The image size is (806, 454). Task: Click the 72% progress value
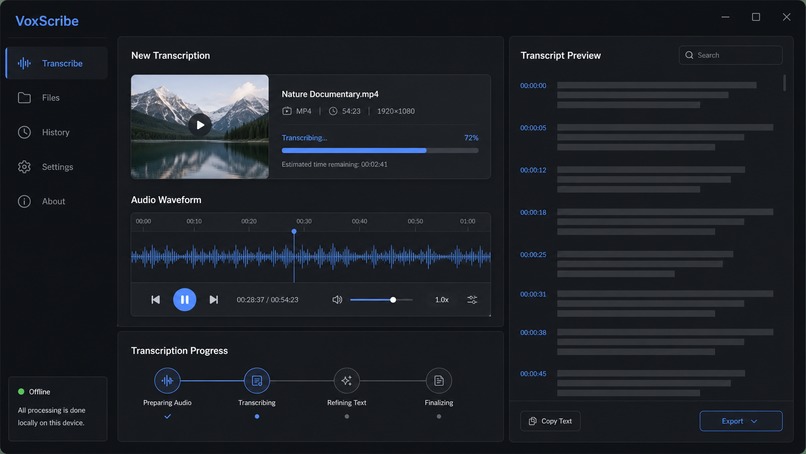[471, 138]
